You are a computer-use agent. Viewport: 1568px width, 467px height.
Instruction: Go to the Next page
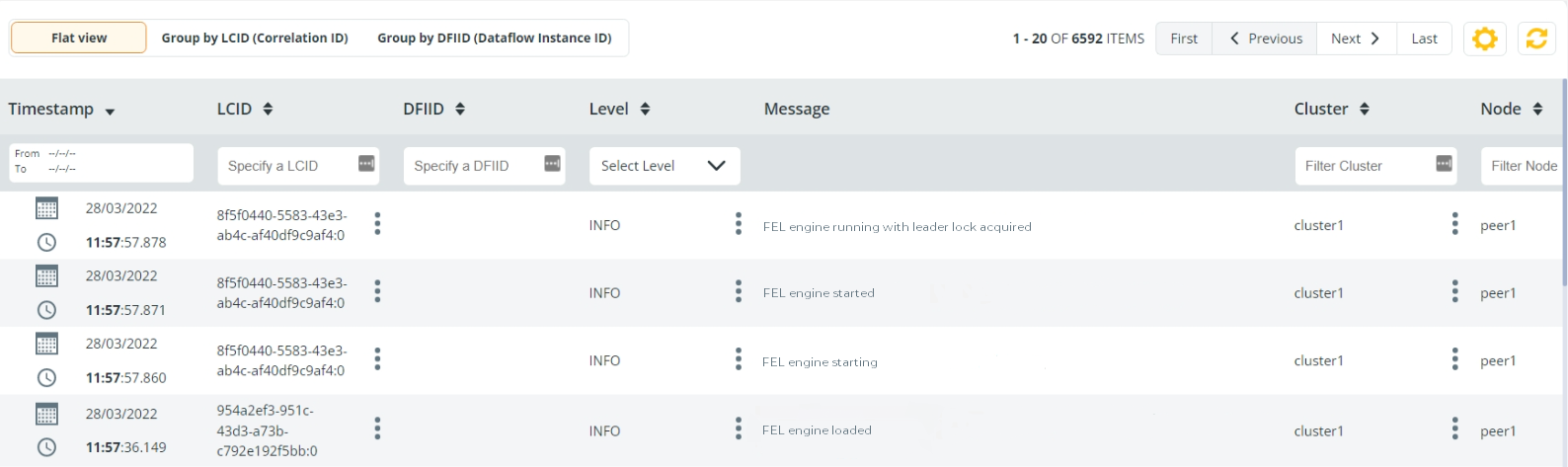tap(1355, 39)
